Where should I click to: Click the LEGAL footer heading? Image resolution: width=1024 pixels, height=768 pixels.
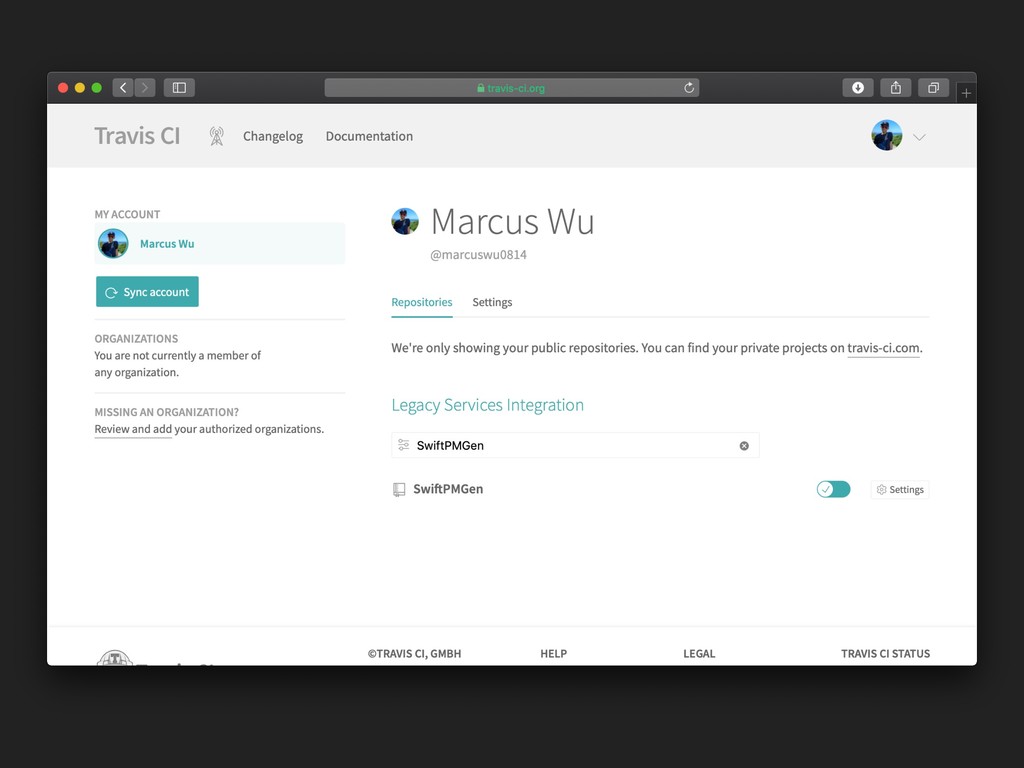coord(699,654)
